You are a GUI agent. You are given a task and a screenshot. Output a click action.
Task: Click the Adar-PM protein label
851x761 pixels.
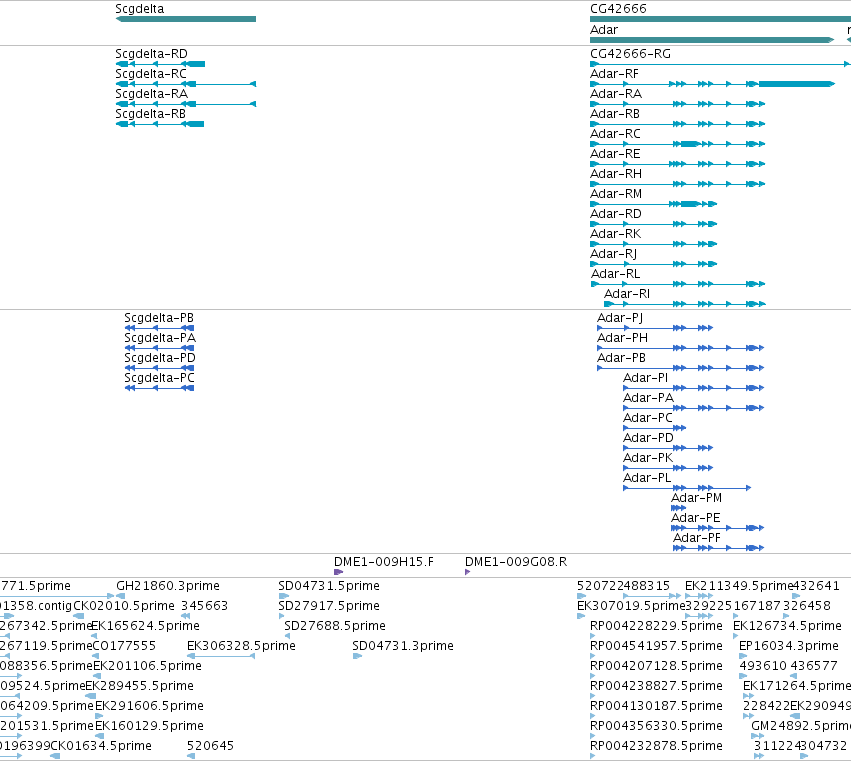(696, 498)
